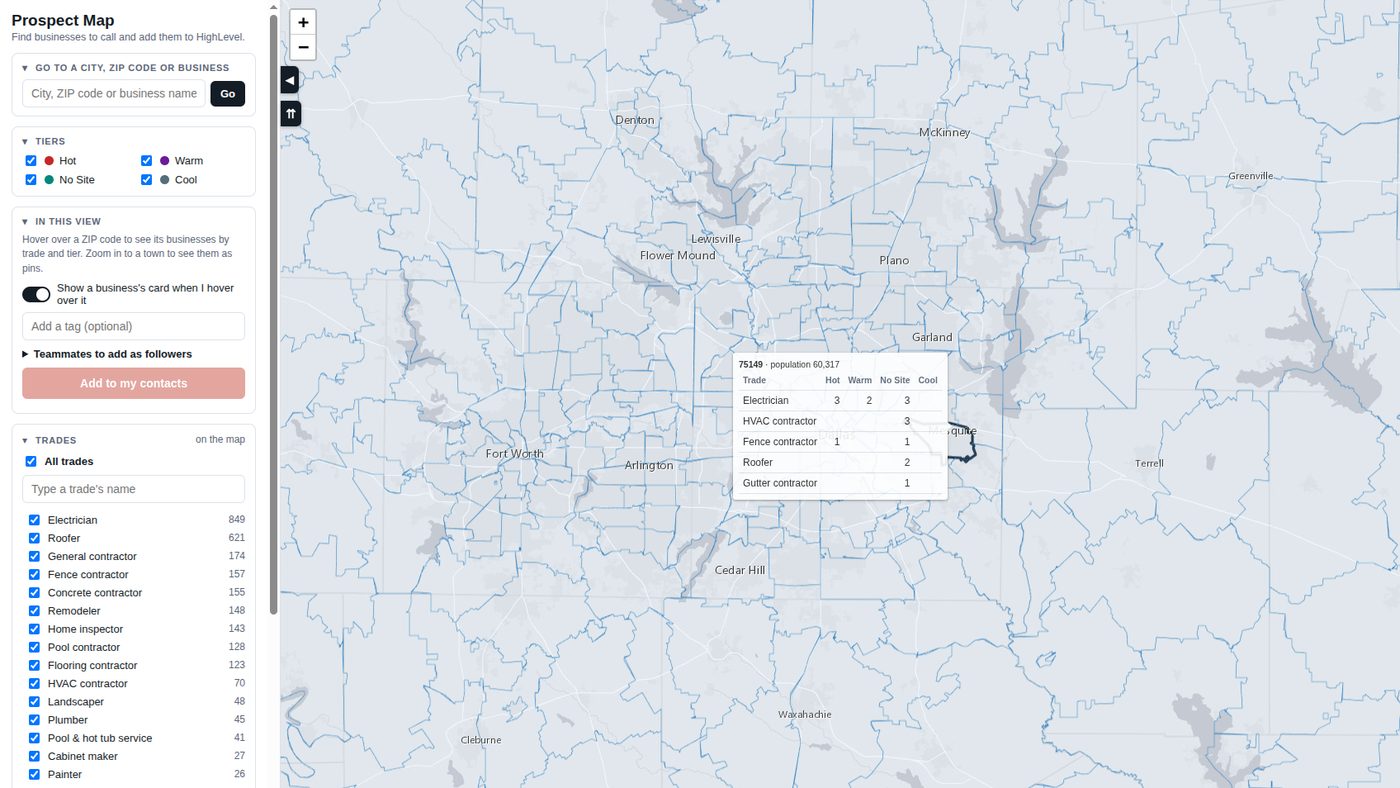Click the Cedar Hill label on the map
Screen dimensions: 1400x788
(740, 570)
